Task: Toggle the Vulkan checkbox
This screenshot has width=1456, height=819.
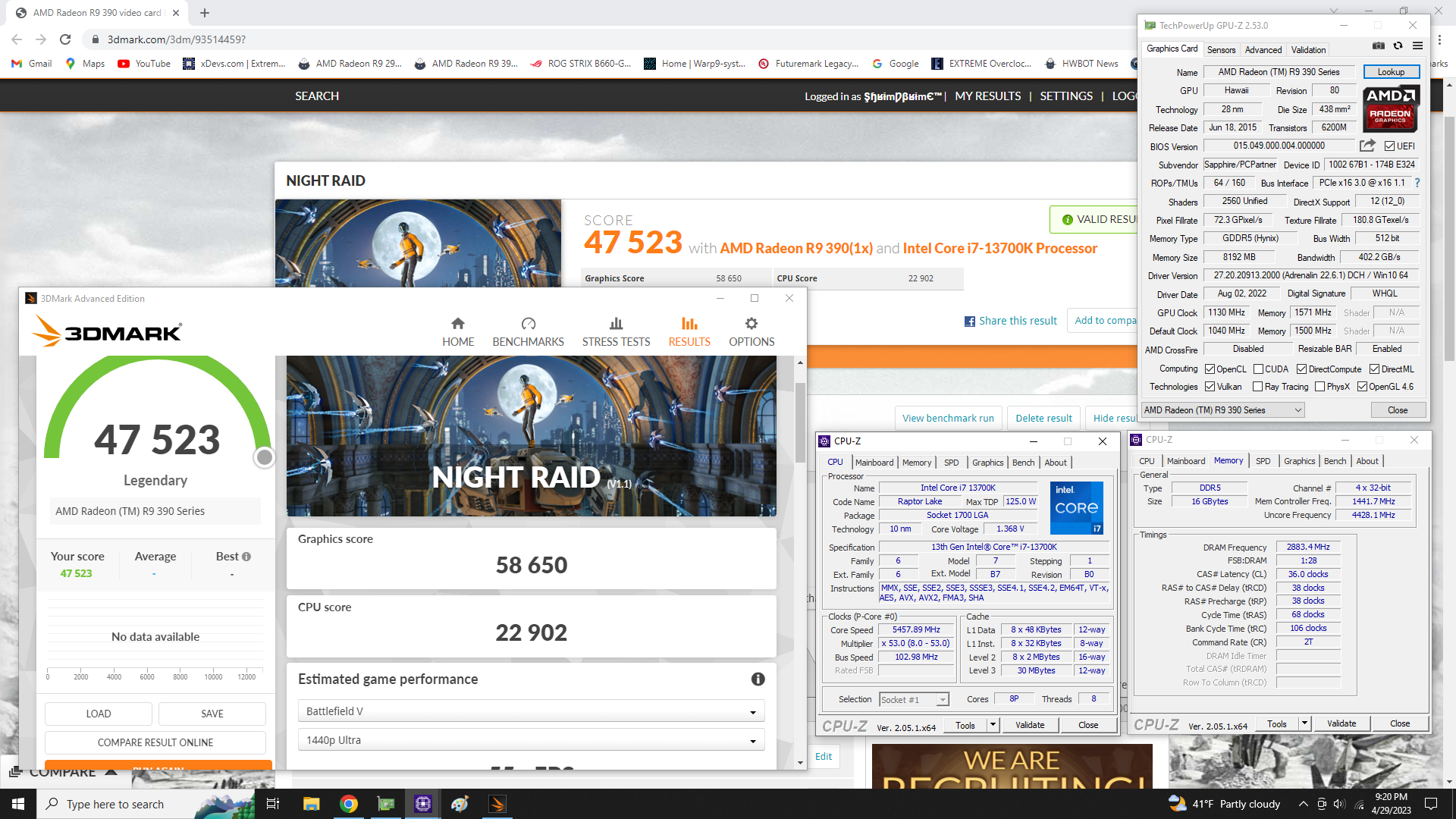Action: pos(1210,387)
